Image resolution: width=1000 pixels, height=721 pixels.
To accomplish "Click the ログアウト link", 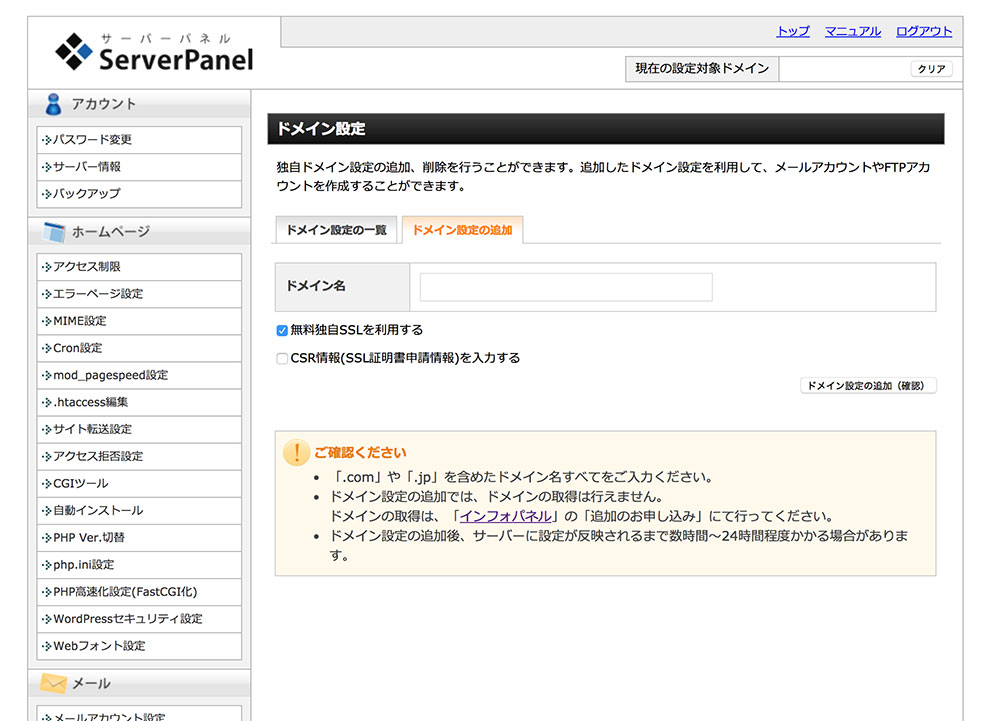I will (x=924, y=31).
